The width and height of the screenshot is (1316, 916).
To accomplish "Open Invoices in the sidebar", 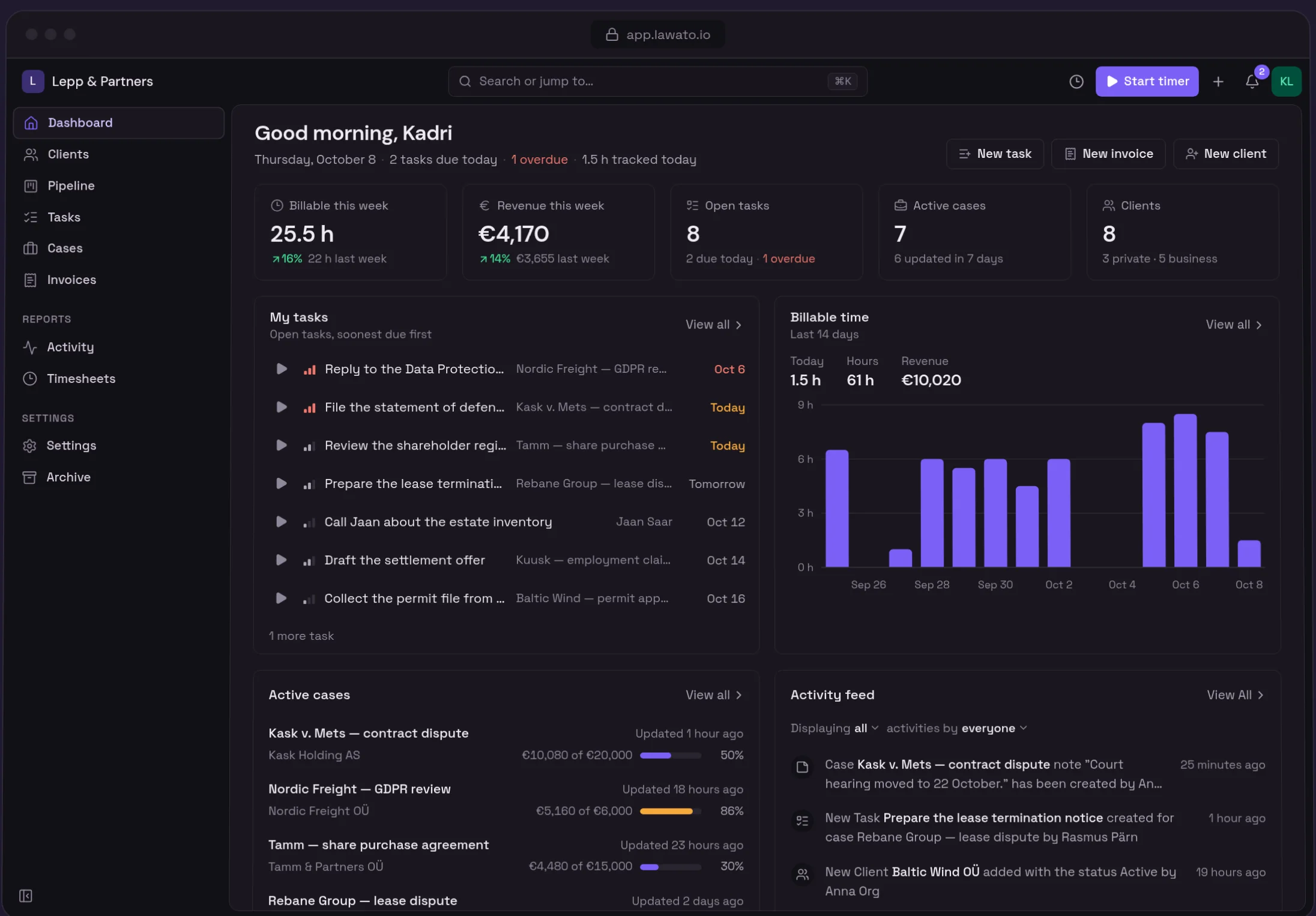I will 119,280.
